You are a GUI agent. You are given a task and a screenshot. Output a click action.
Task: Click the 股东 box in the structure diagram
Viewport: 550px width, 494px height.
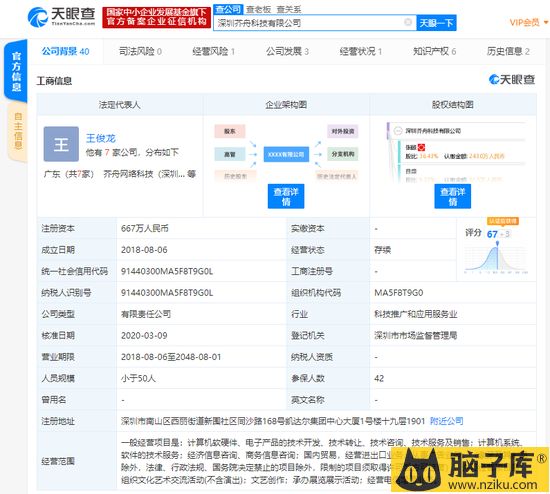point(230,131)
